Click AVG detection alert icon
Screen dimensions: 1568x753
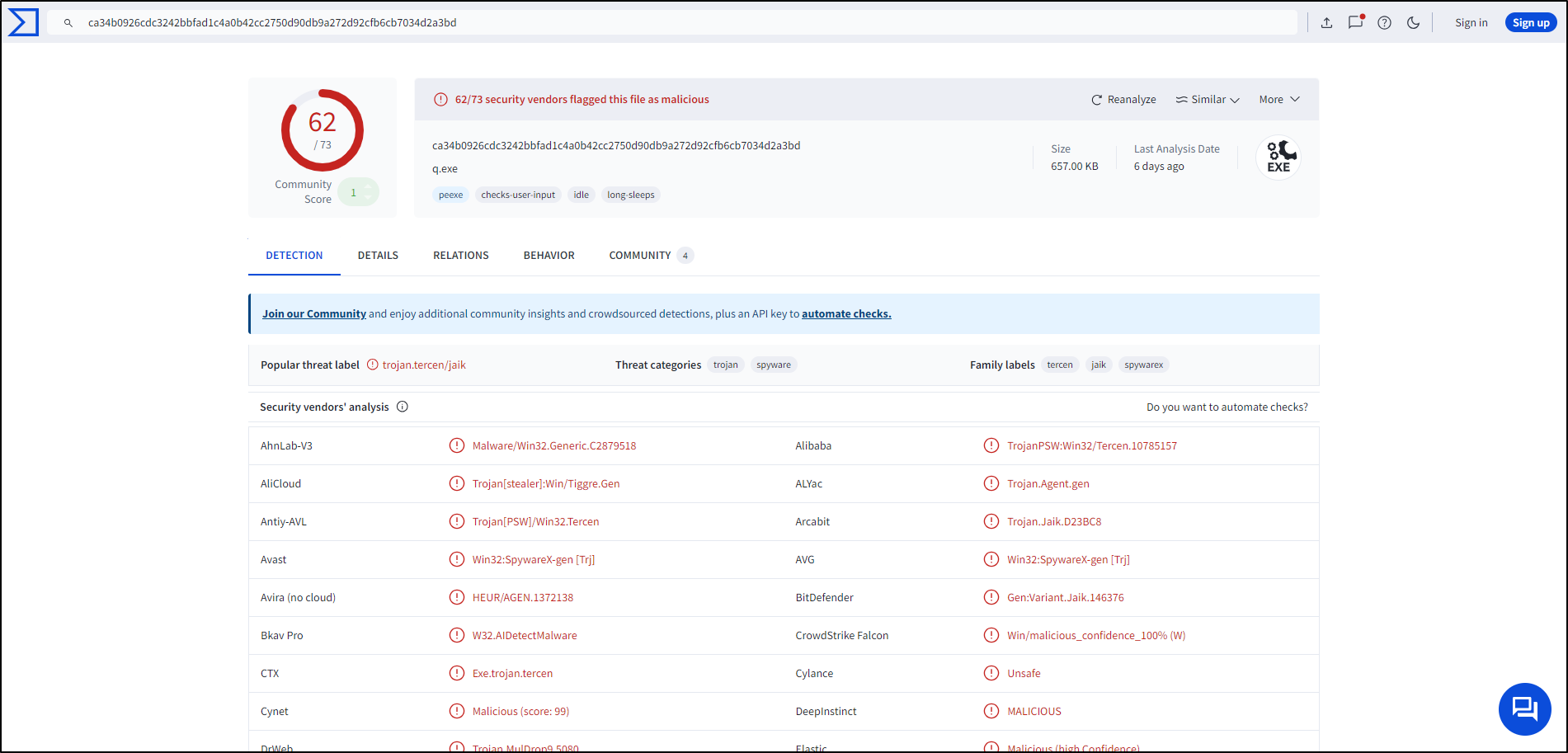coord(991,559)
